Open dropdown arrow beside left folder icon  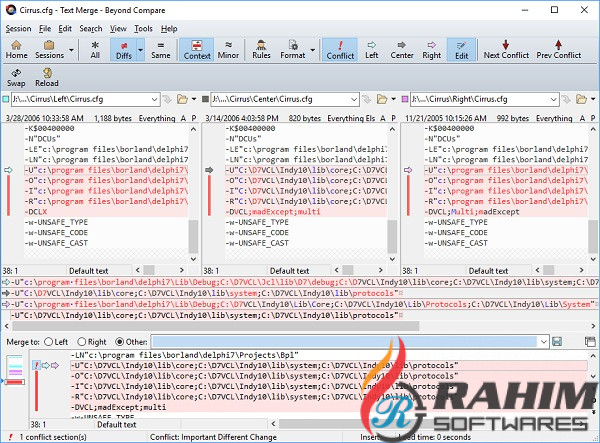[x=194, y=99]
